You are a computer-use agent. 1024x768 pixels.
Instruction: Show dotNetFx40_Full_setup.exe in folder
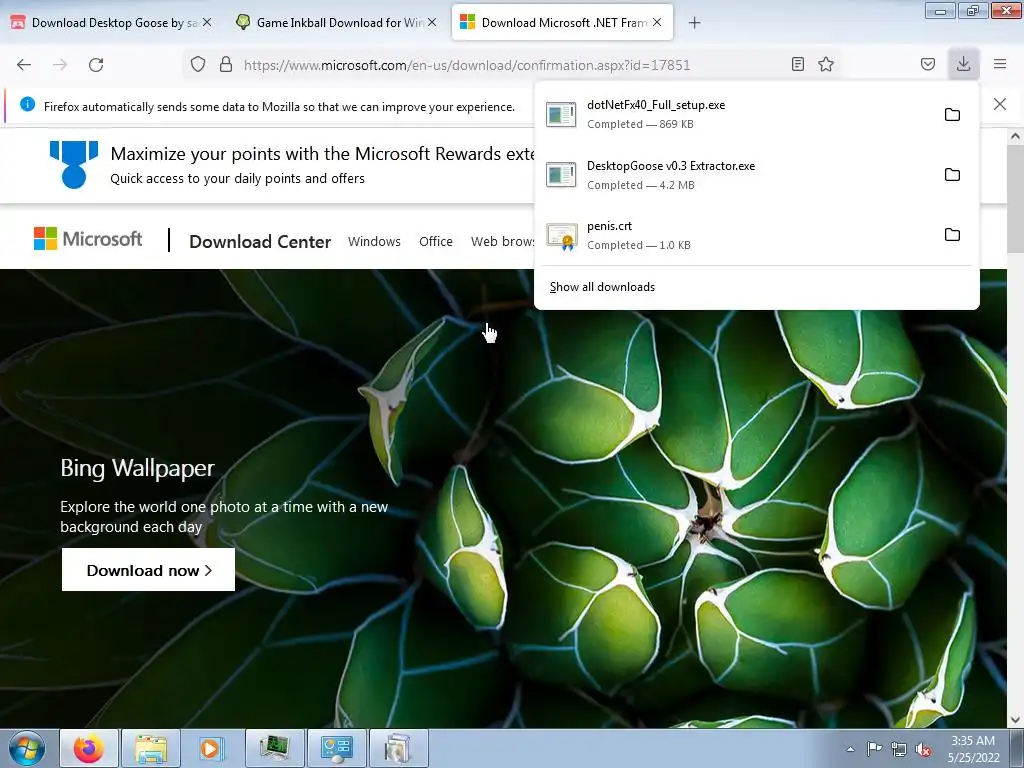[952, 114]
